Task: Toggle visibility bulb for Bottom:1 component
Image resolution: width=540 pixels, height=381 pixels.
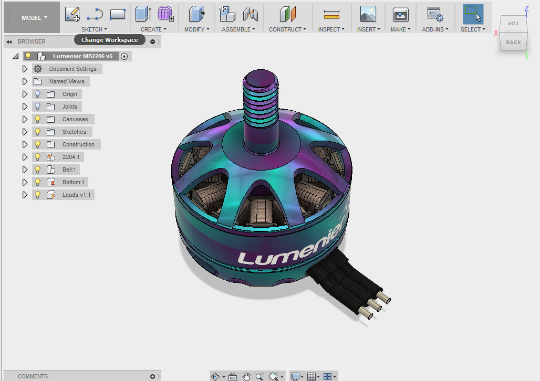Action: 38,182
